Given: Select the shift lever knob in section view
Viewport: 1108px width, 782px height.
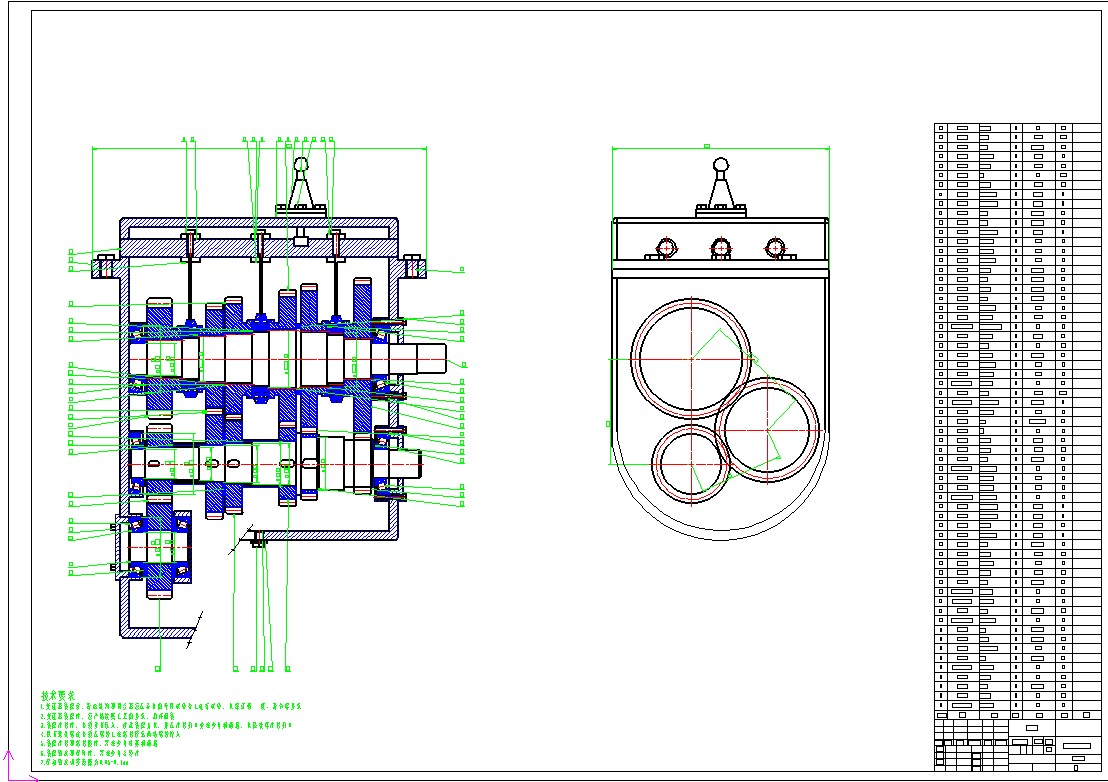Looking at the screenshot, I should (301, 165).
